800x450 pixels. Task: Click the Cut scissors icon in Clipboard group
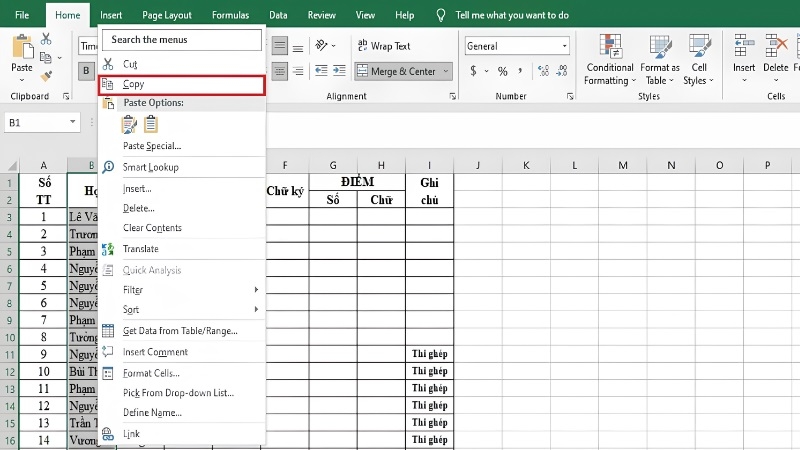(46, 39)
